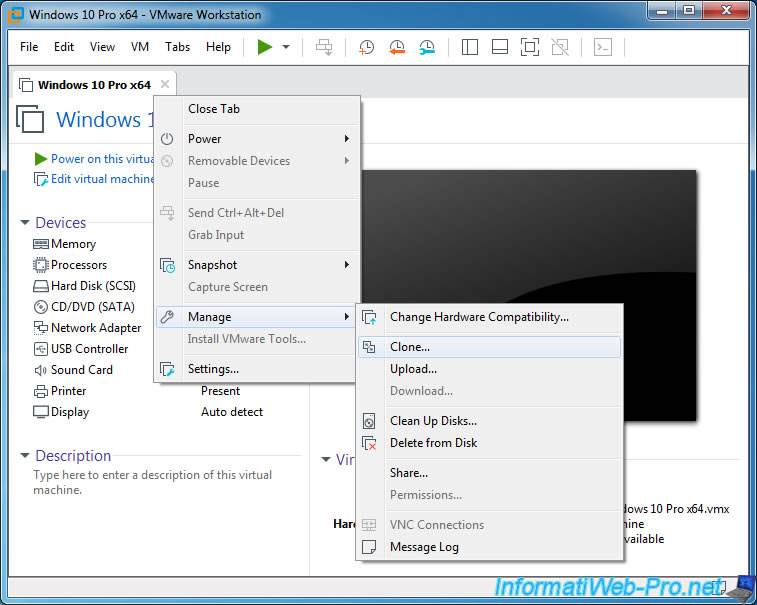Image resolution: width=757 pixels, height=605 pixels.
Task: Open the Help menu
Action: (218, 47)
